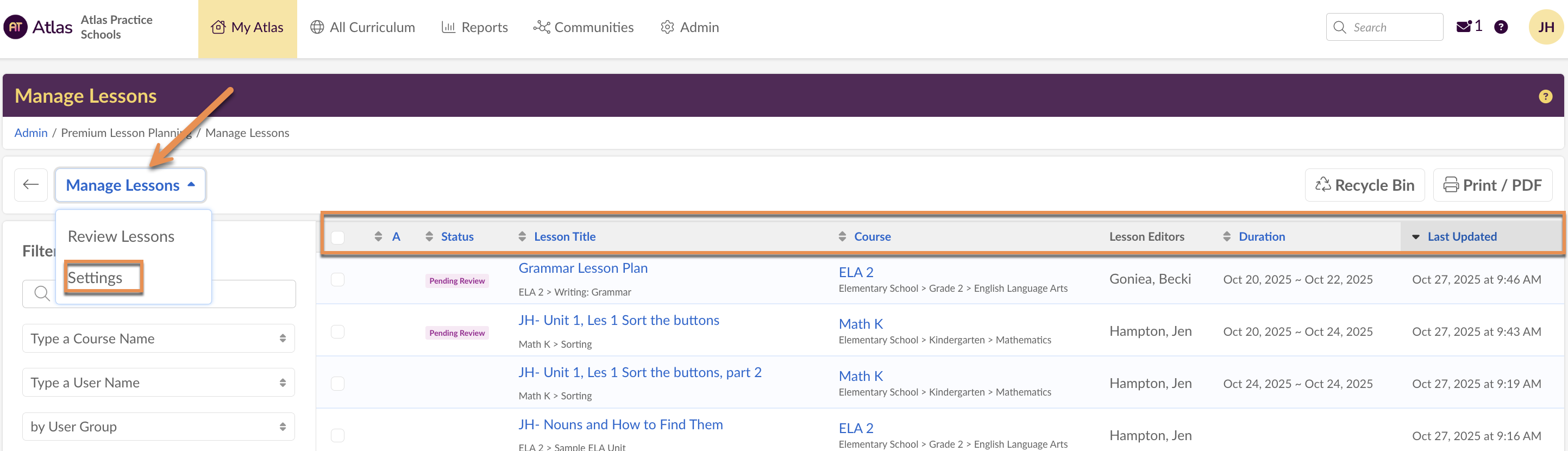Click the Print / PDF button
1568x451 pixels.
pos(1492,185)
